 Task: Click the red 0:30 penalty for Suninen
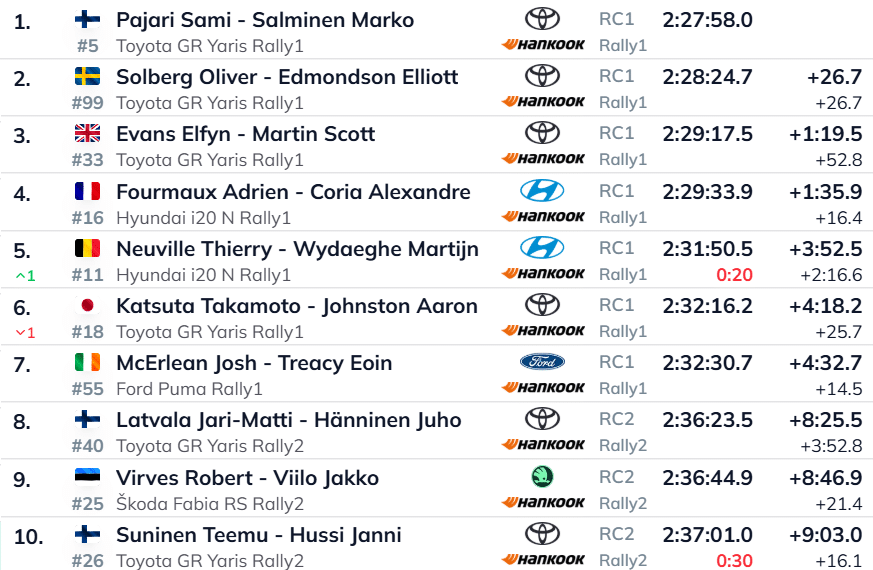[x=734, y=561]
